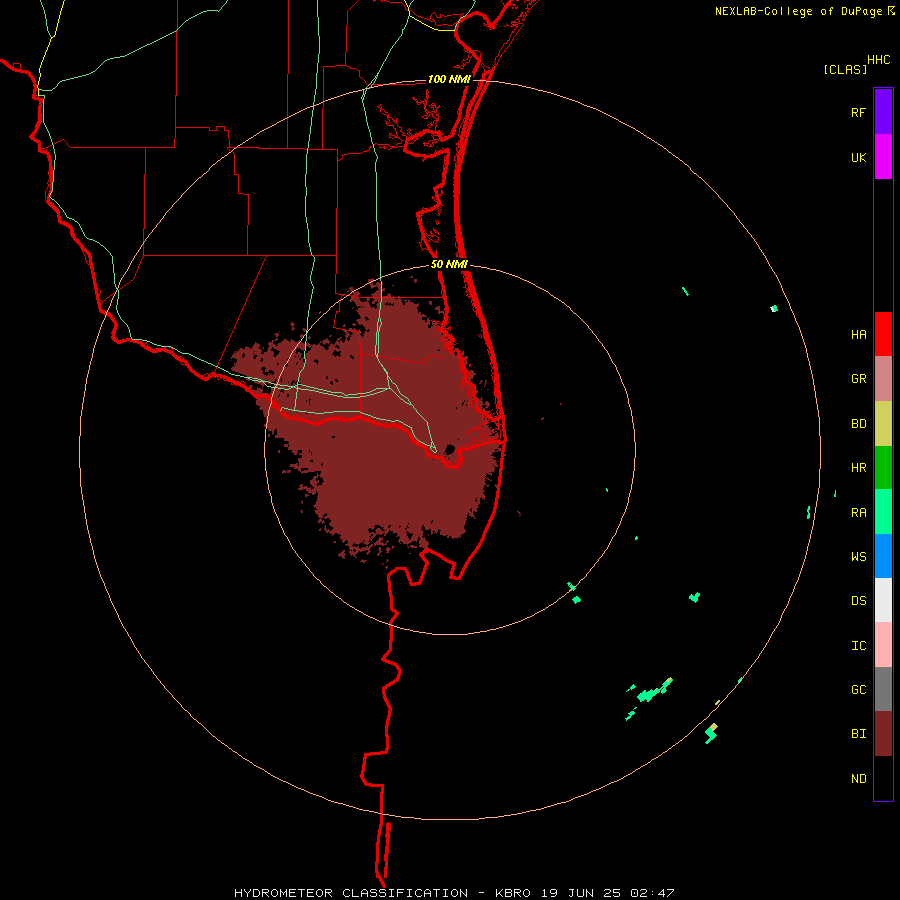The width and height of the screenshot is (900, 900).
Task: Select the GR legend color swatch
Action: click(x=883, y=379)
